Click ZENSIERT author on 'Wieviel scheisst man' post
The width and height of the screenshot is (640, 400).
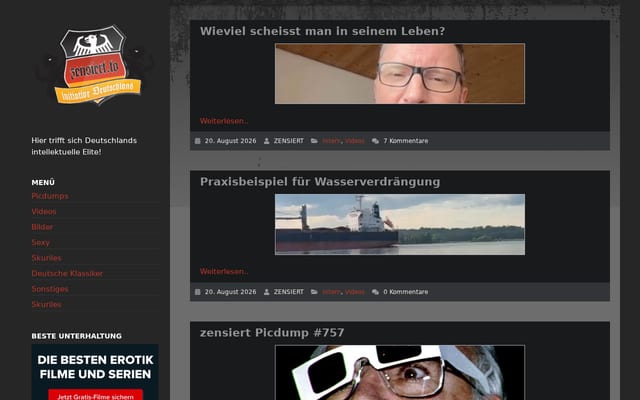point(289,141)
